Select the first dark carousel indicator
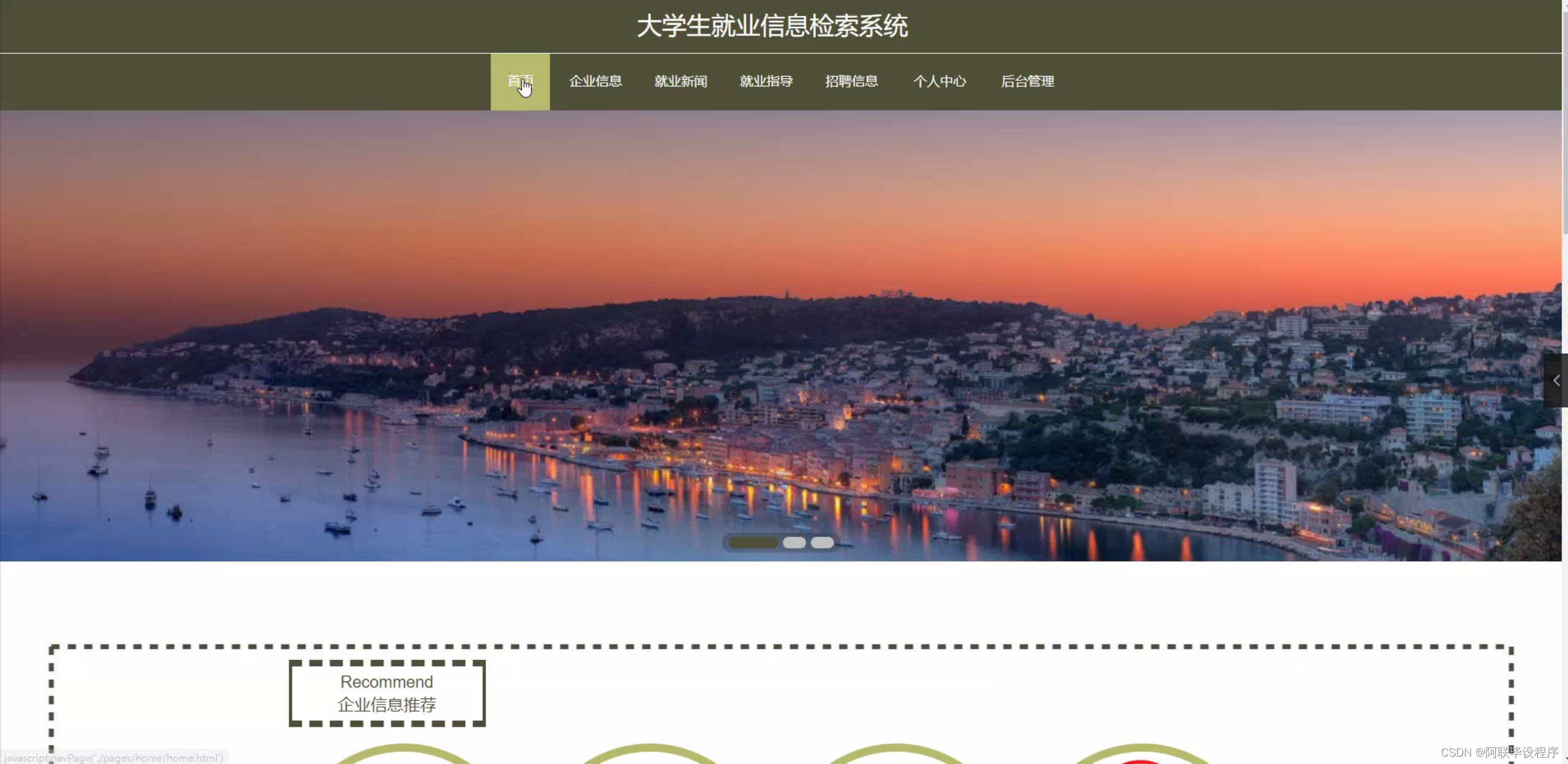 coord(753,543)
